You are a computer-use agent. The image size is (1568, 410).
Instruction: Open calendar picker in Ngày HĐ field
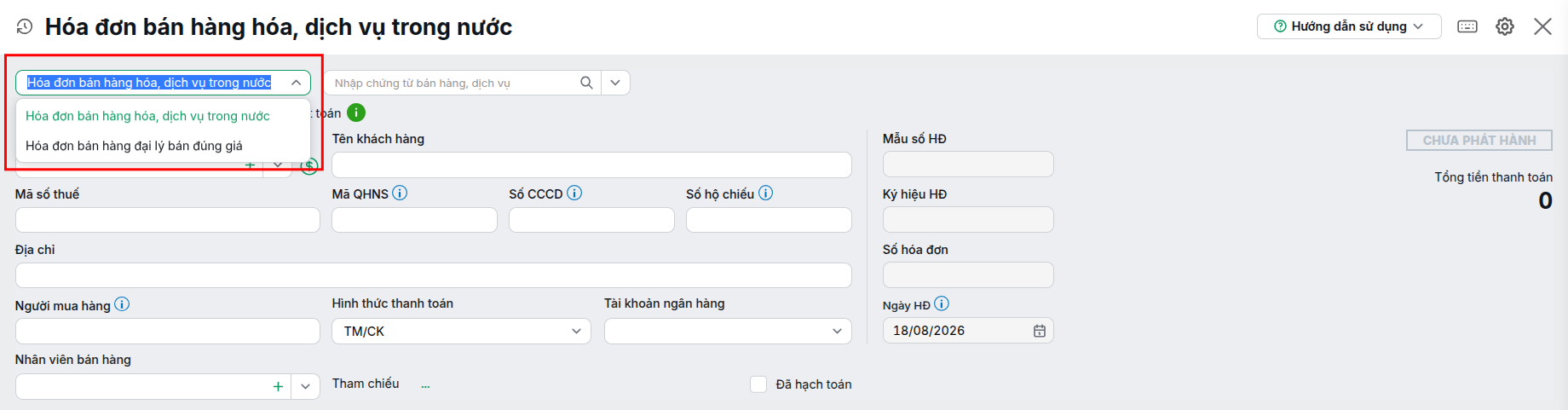[x=1040, y=331]
